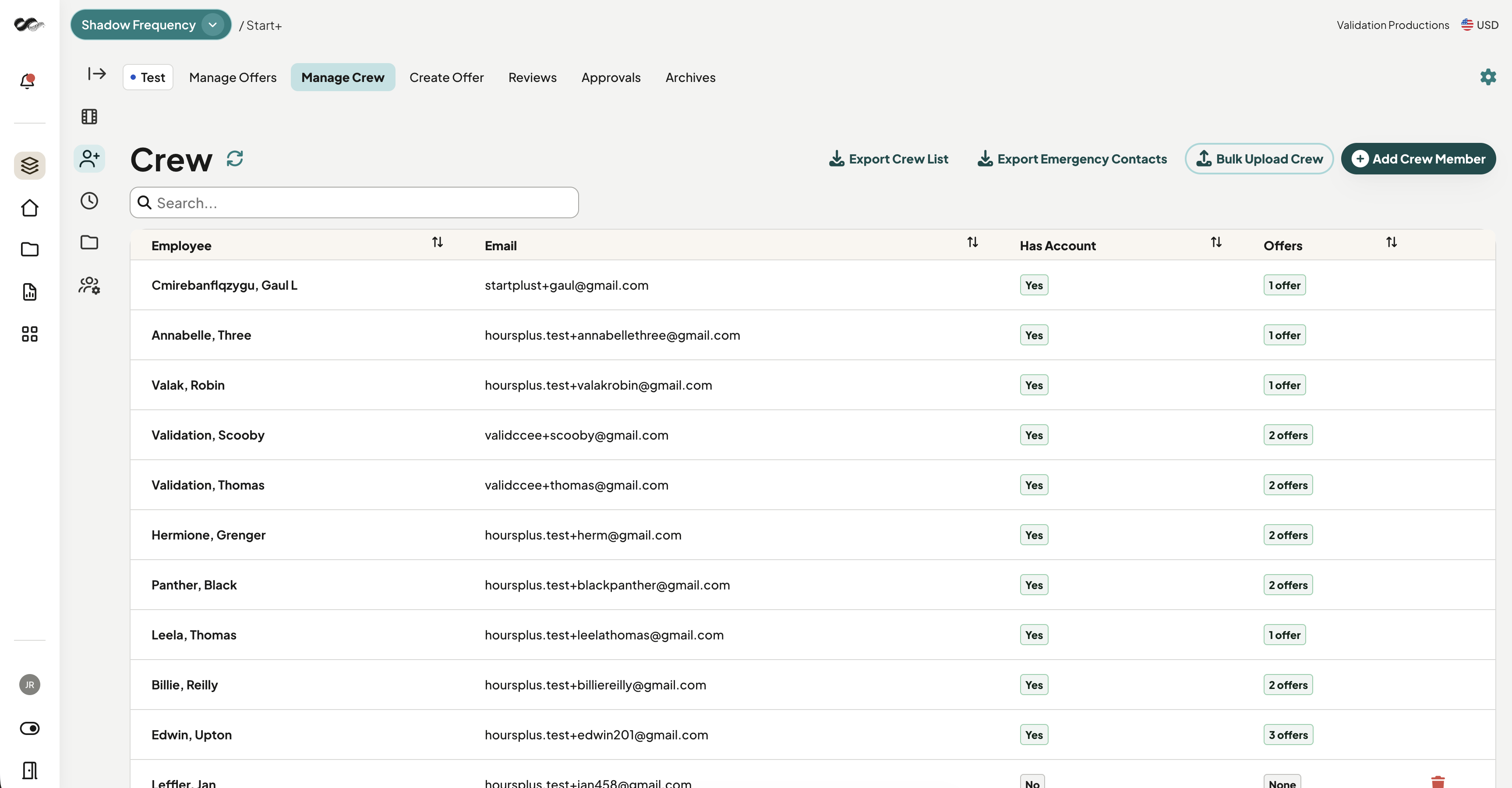Open the clock history icon
Image resolution: width=1512 pixels, height=788 pixels.
[89, 201]
